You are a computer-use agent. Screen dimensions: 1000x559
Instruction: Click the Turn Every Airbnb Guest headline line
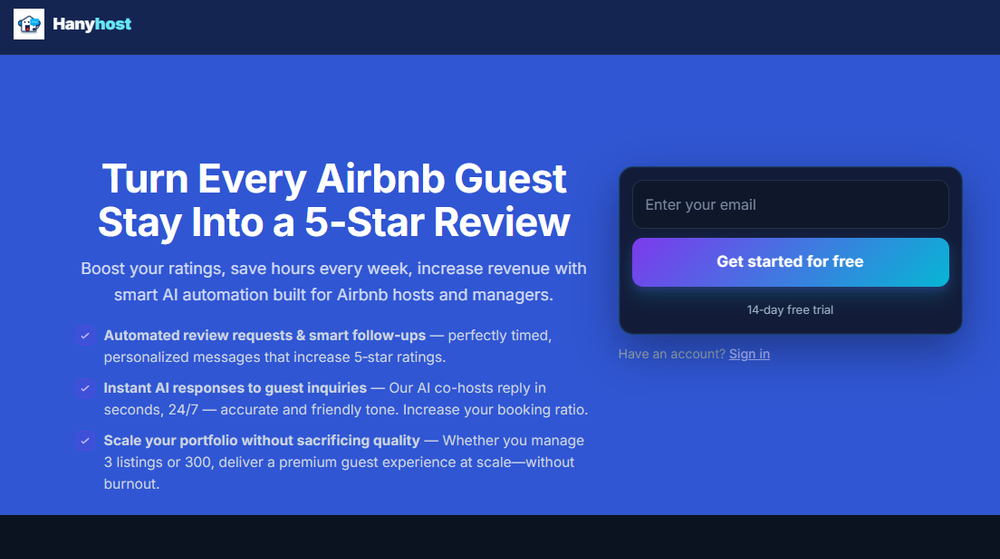(334, 179)
